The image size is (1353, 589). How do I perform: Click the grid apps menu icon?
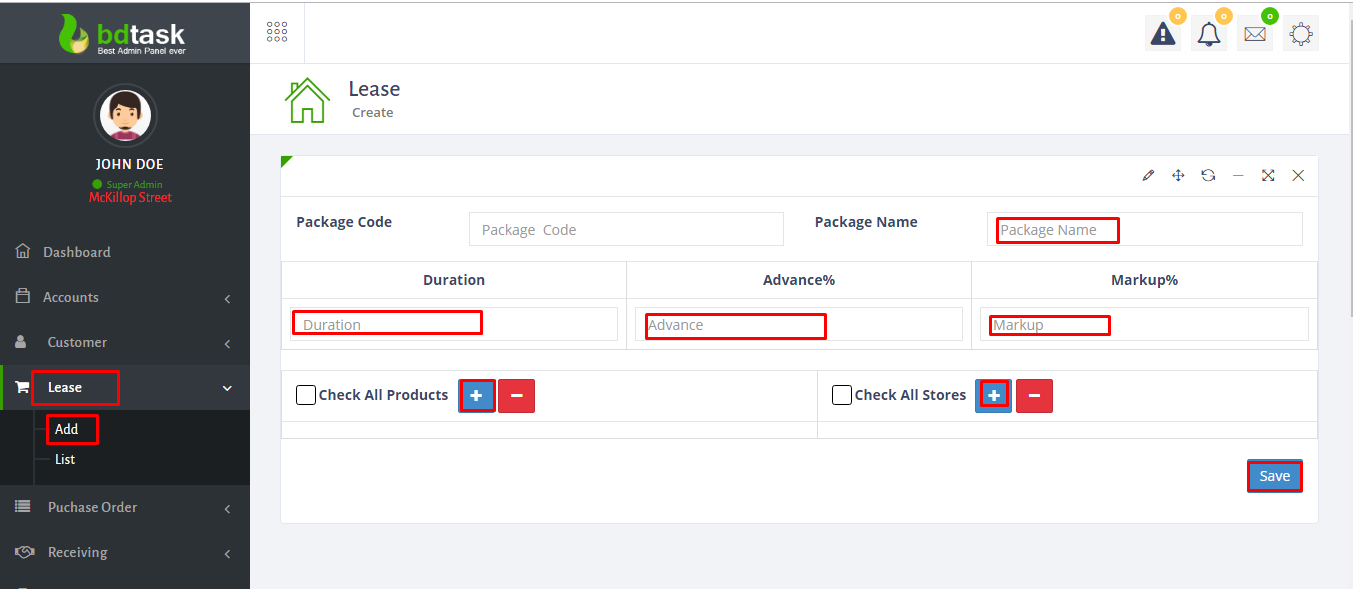(277, 32)
